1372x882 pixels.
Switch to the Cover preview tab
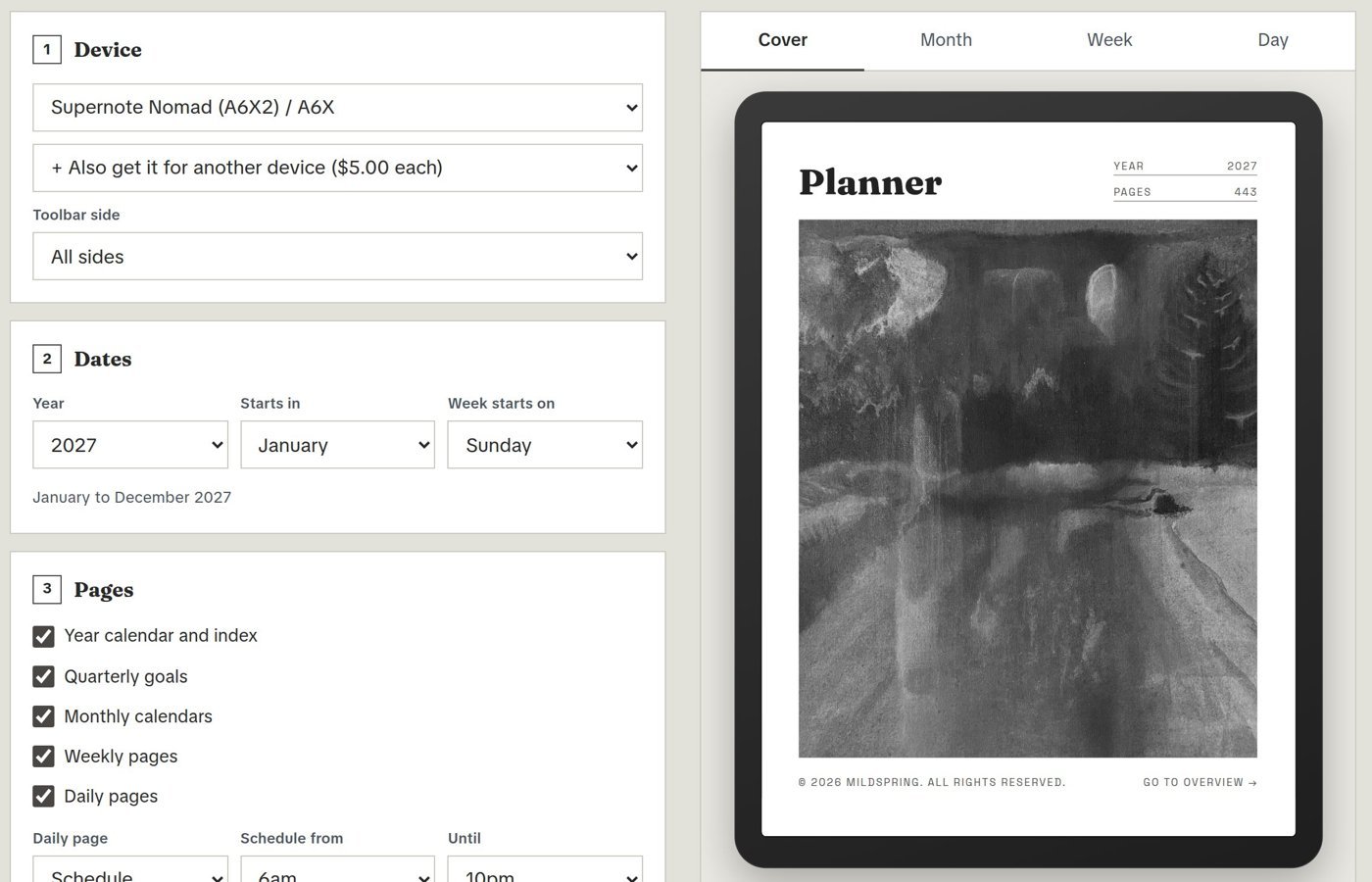tap(782, 40)
